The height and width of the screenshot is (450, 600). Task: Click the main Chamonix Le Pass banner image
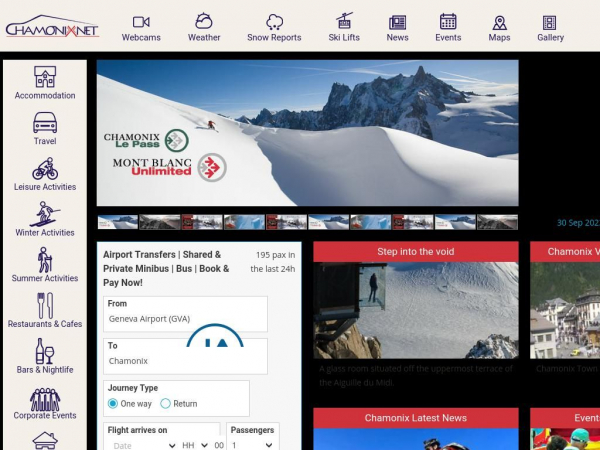tap(307, 133)
